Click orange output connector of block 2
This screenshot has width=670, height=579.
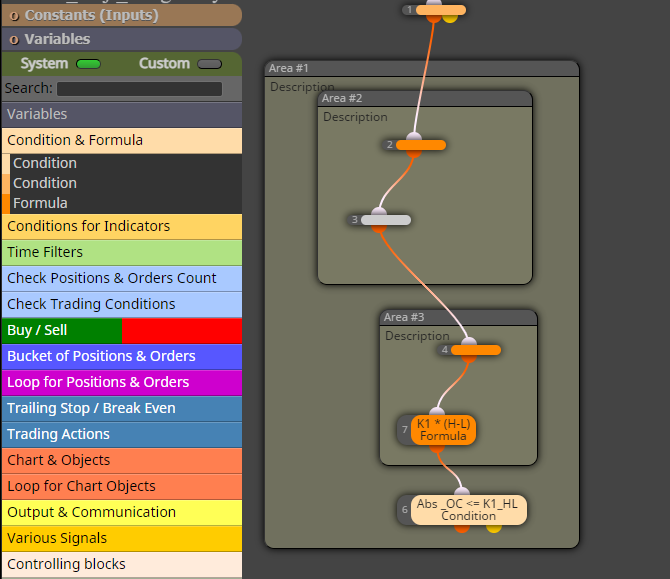(x=414, y=153)
